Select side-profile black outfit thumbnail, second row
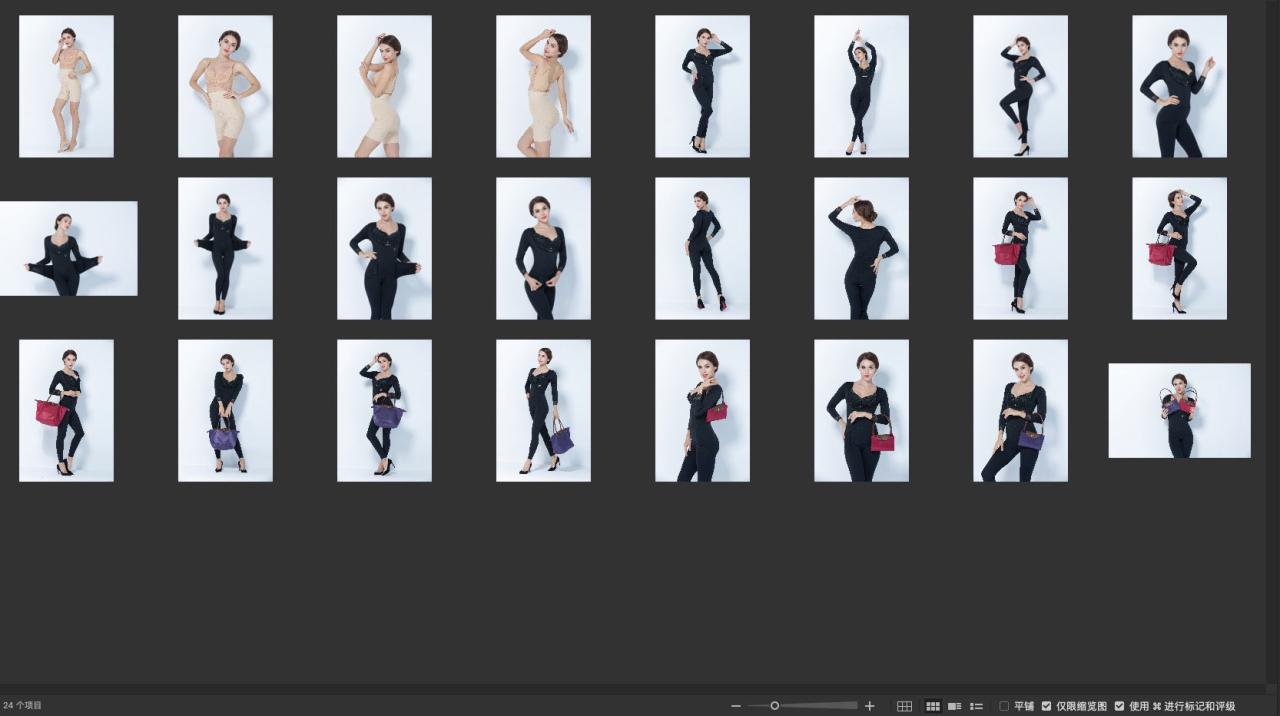 702,249
